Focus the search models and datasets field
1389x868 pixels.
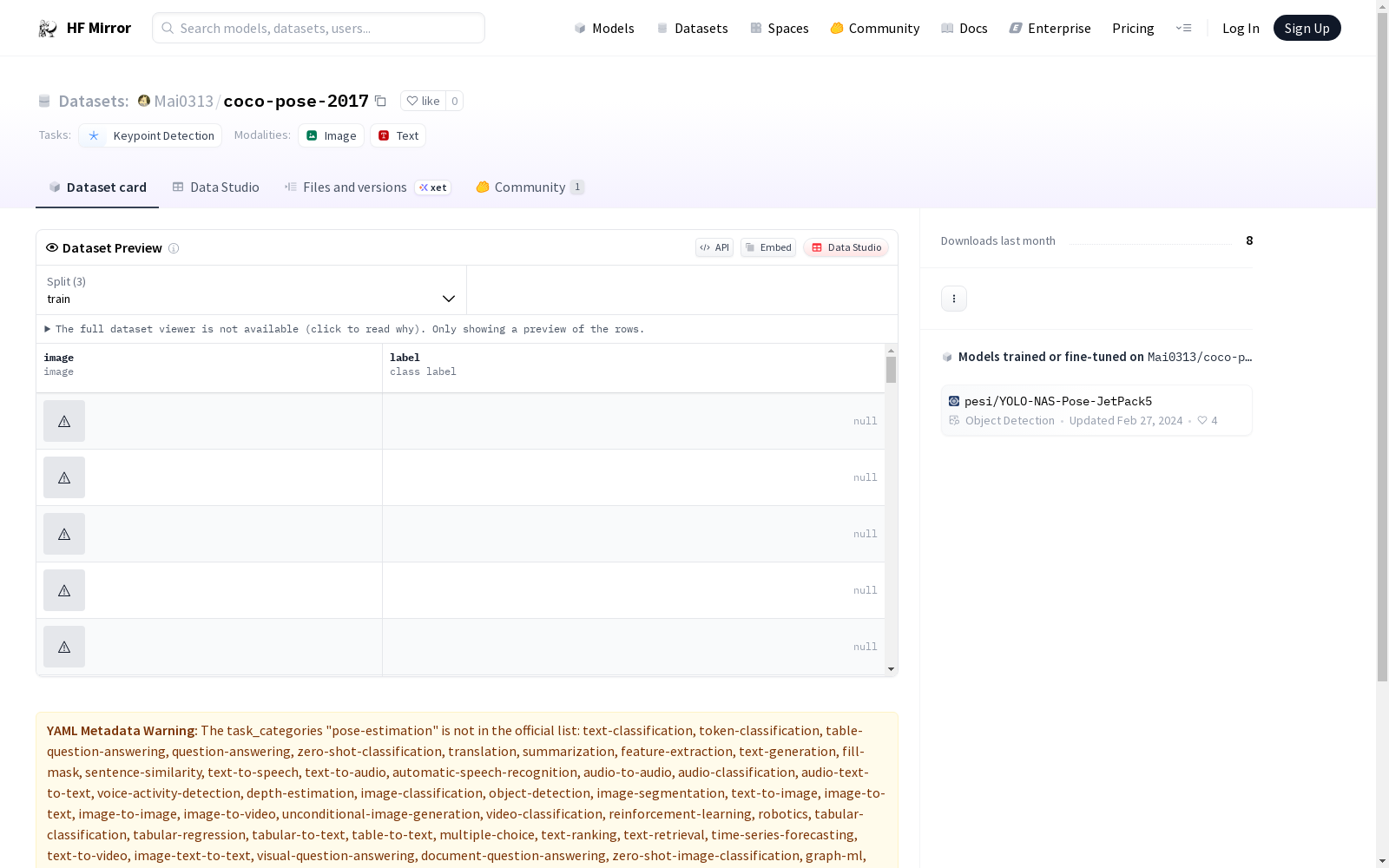point(319,29)
